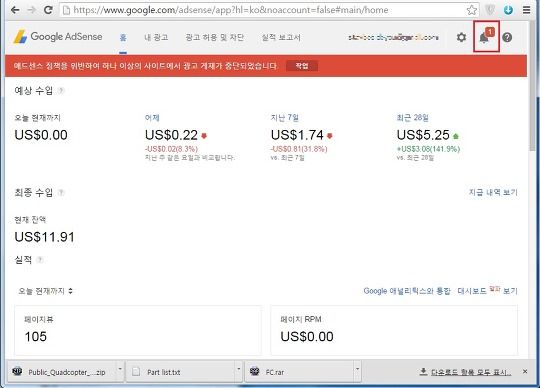Image resolution: width=540 pixels, height=388 pixels.
Task: Open notifications bell with 1 alert
Action: [486, 36]
